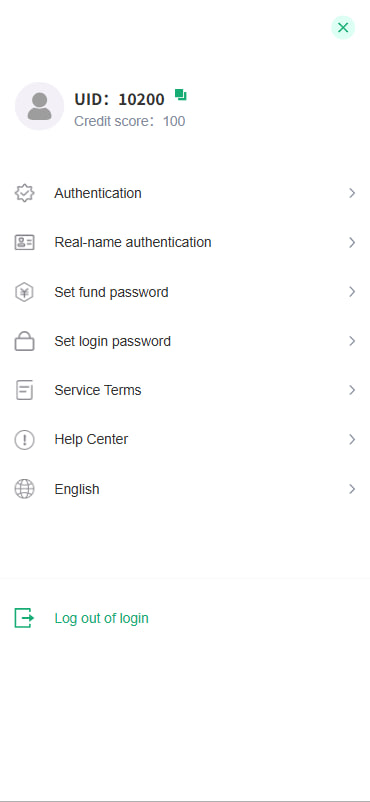Copy the UID with the green copy icon
Viewport: 370px width, 802px height.
point(181,95)
